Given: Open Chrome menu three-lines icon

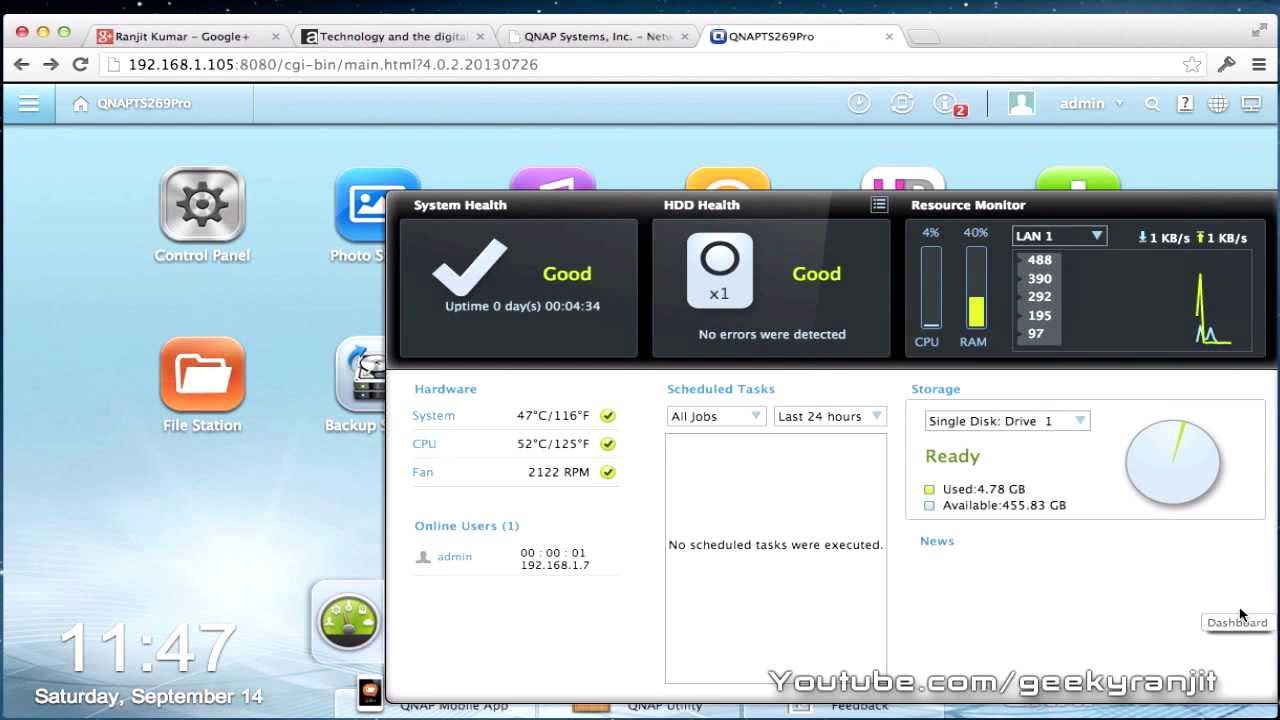Looking at the screenshot, I should point(1258,64).
